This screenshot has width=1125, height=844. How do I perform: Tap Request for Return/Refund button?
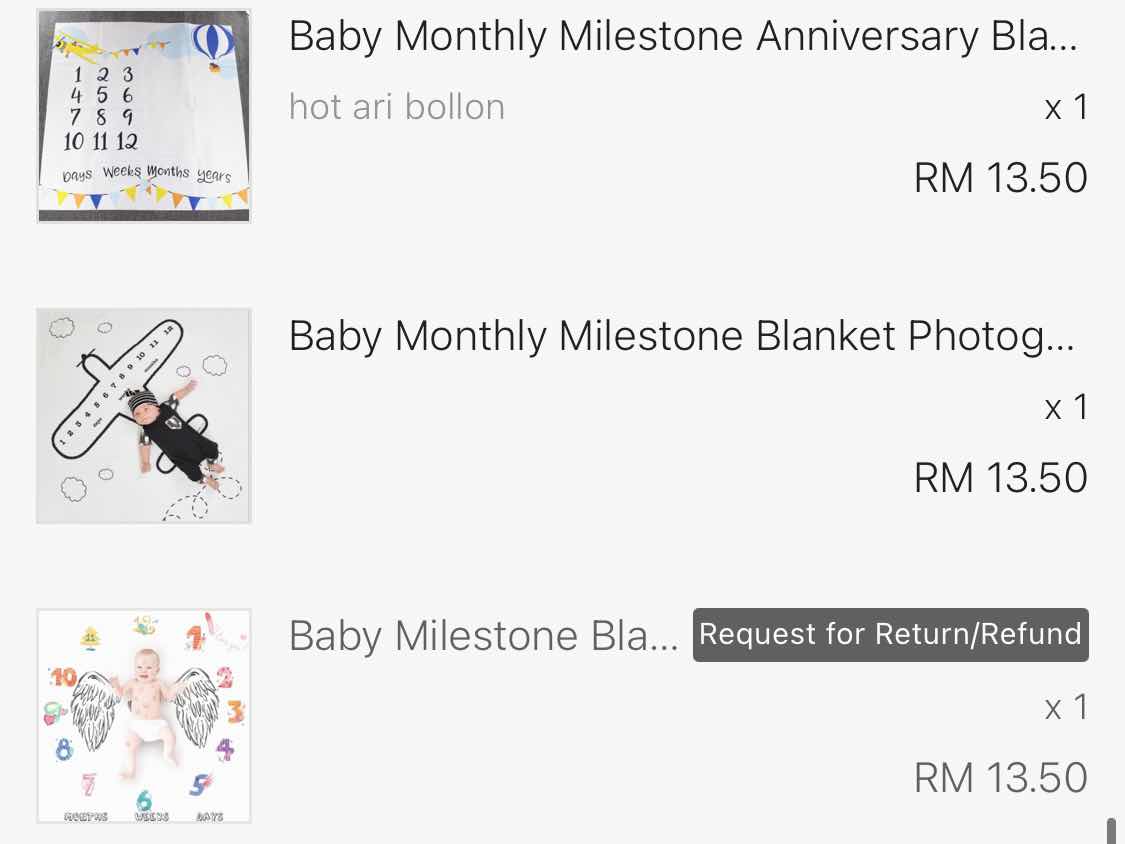pos(890,634)
